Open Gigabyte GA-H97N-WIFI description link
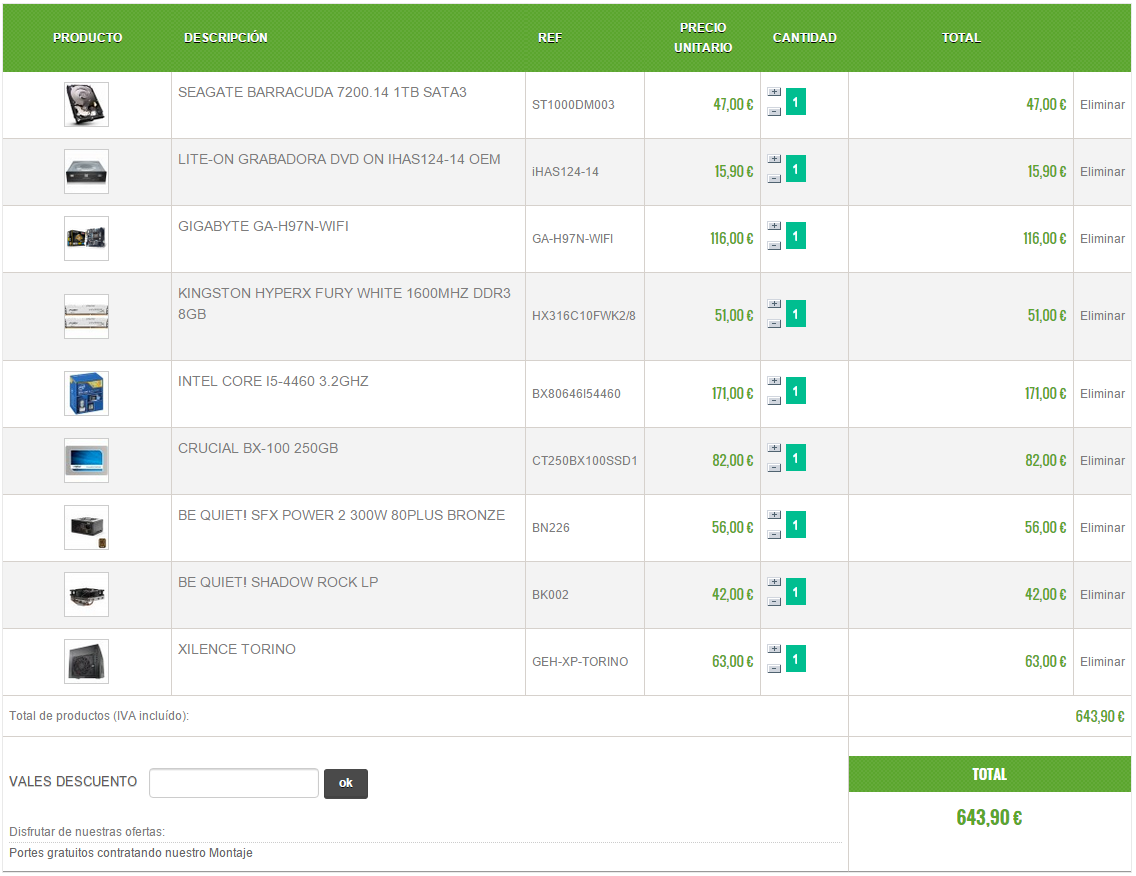Screen dimensions: 1136x876 click(263, 226)
